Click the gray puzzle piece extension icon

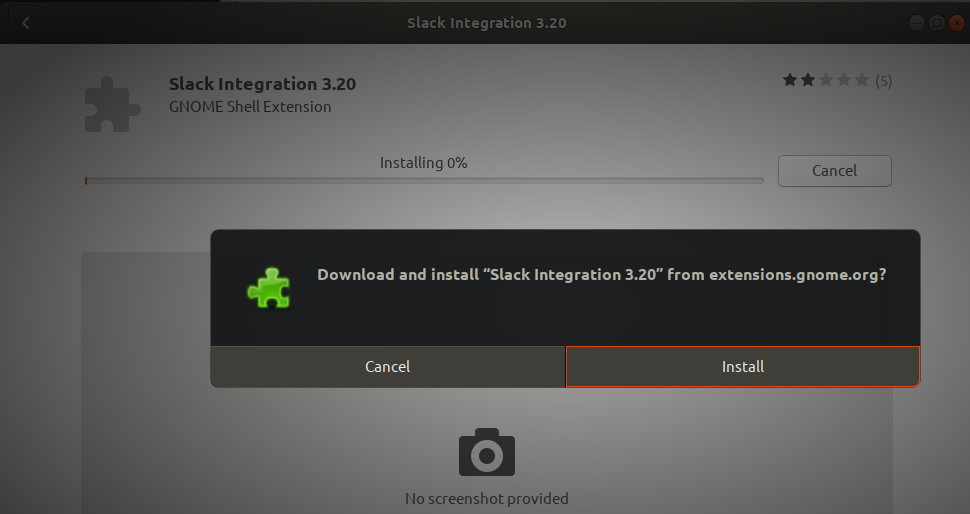(x=112, y=104)
